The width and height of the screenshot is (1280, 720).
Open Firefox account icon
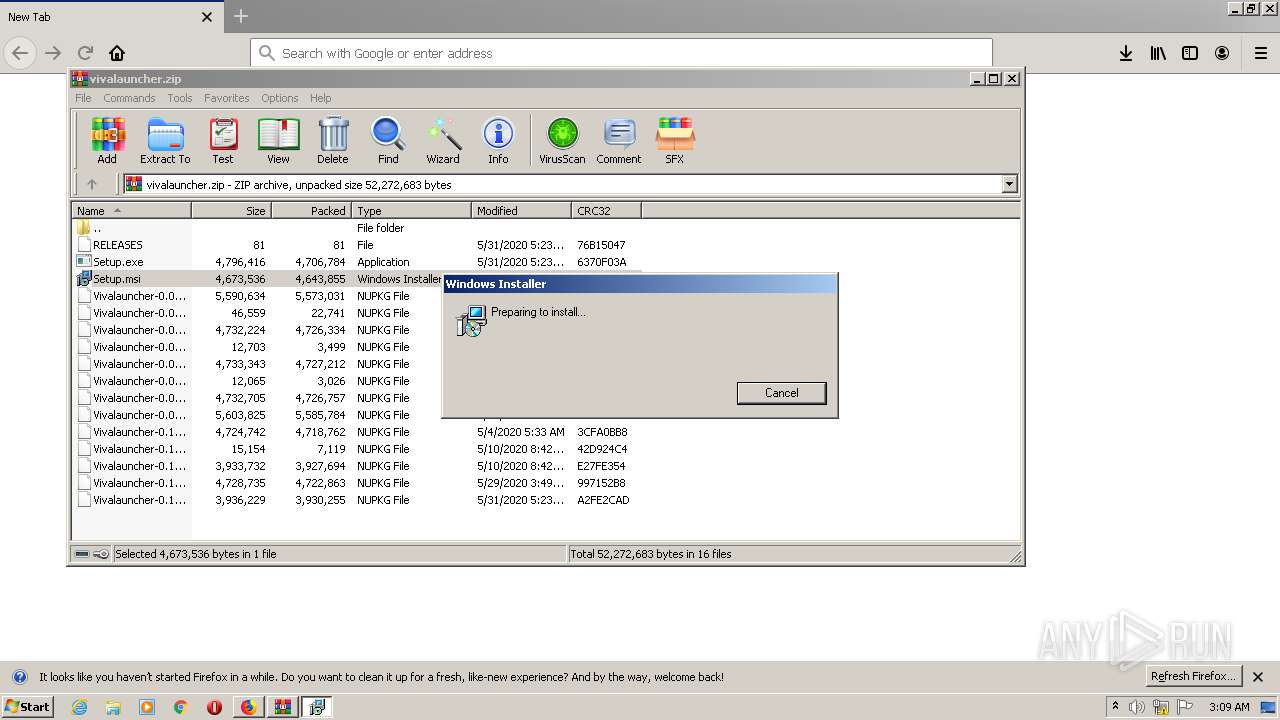[x=1222, y=53]
